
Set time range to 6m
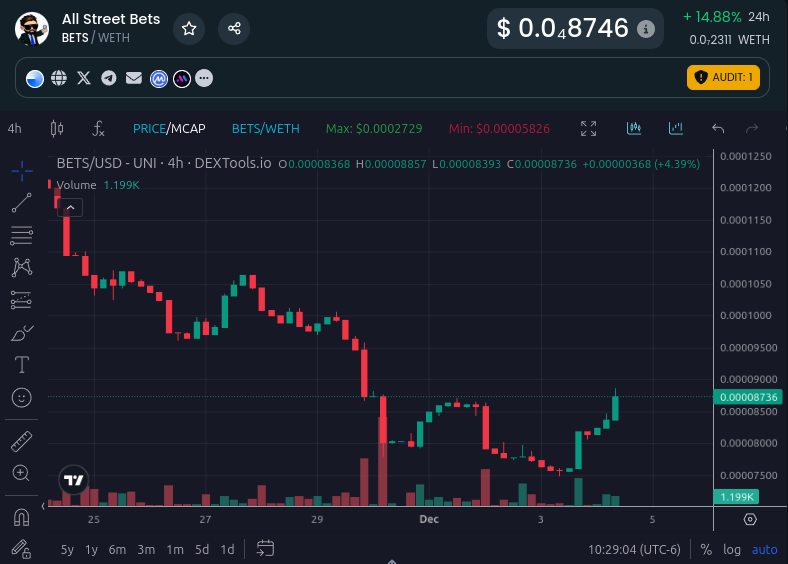click(x=118, y=549)
